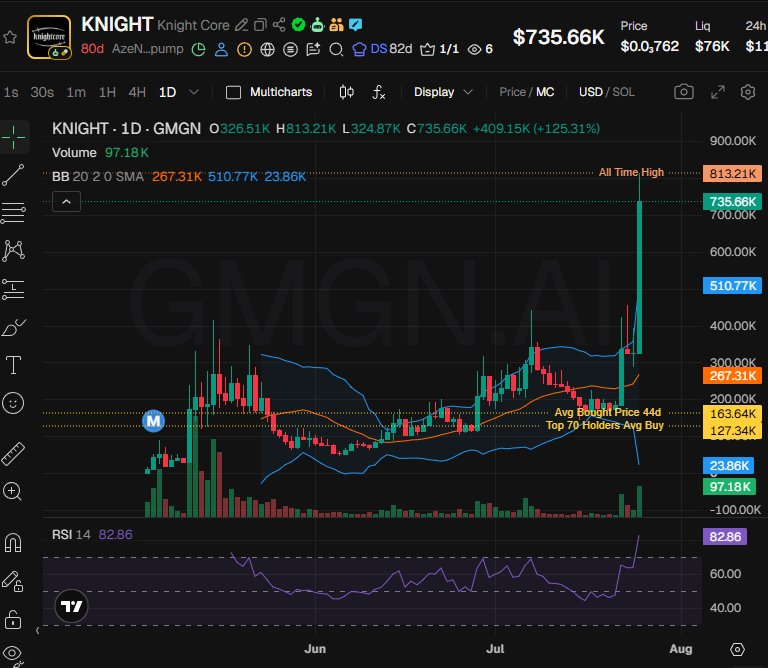768x668 pixels.
Task: Edit token name with pencil icon
Action: (241, 24)
